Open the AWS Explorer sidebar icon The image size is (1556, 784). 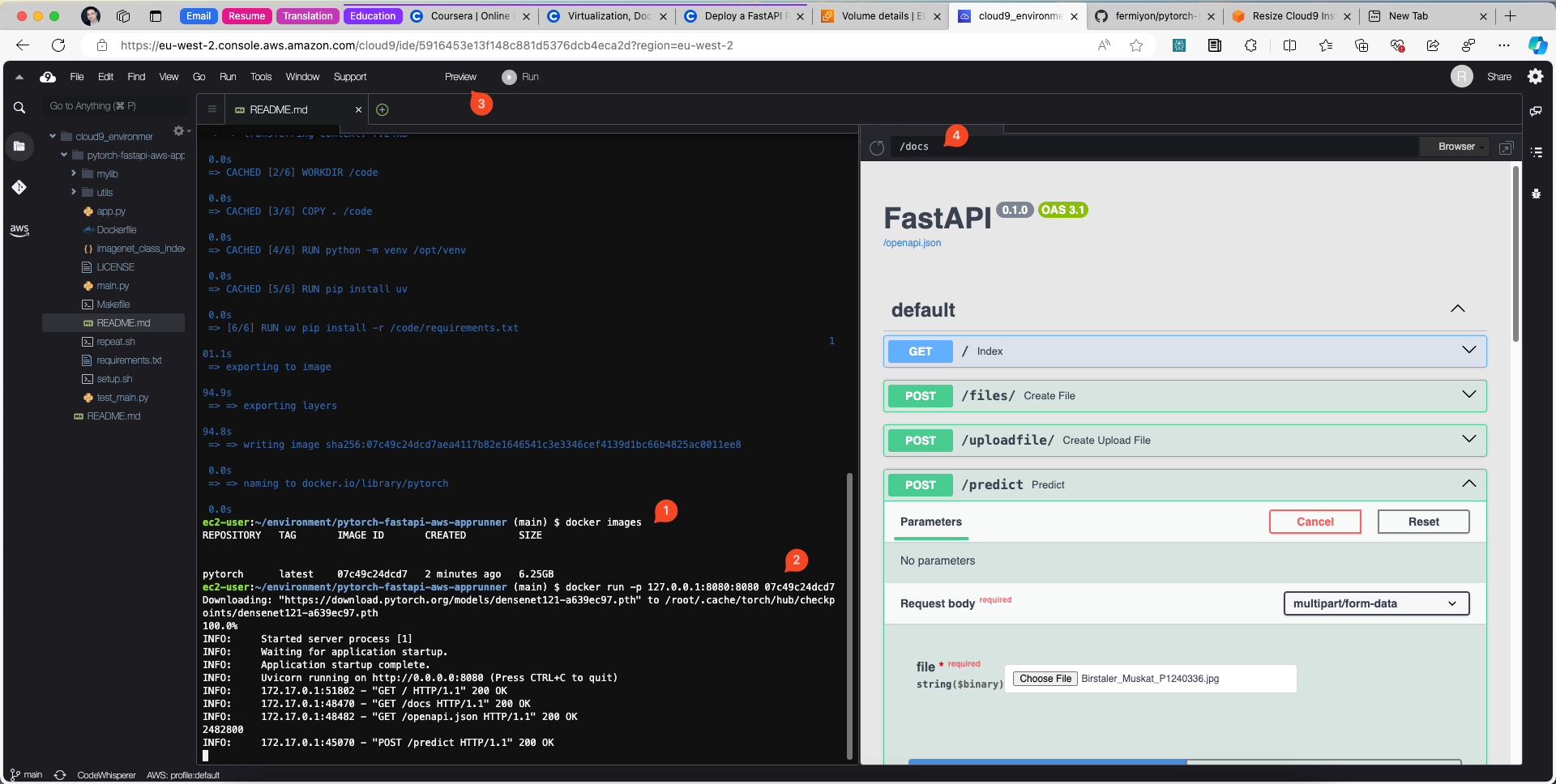coord(19,230)
